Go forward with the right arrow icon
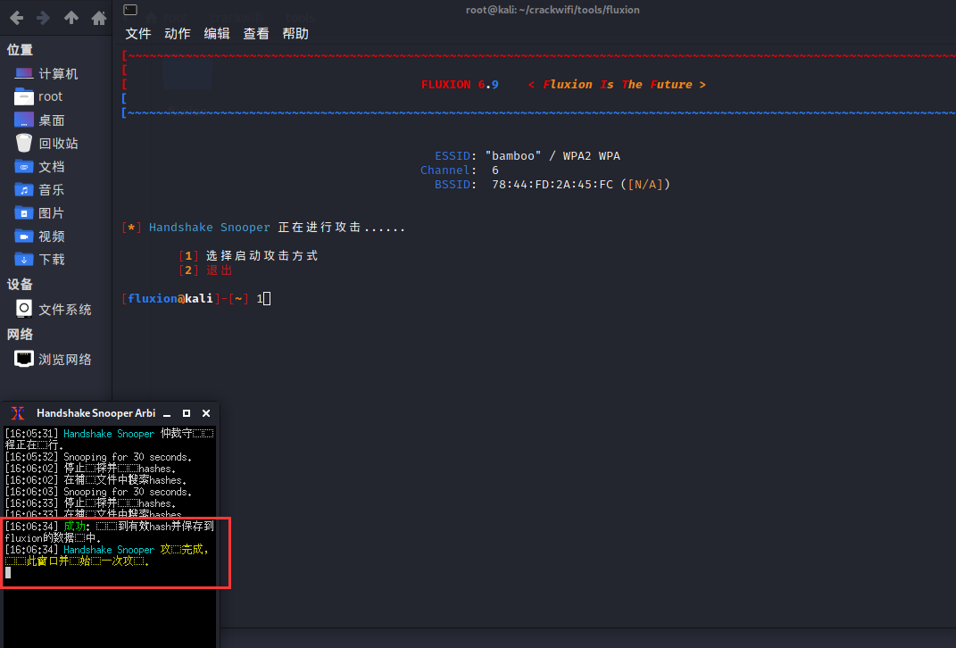Screen dimensions: 956x649 click(x=43, y=18)
